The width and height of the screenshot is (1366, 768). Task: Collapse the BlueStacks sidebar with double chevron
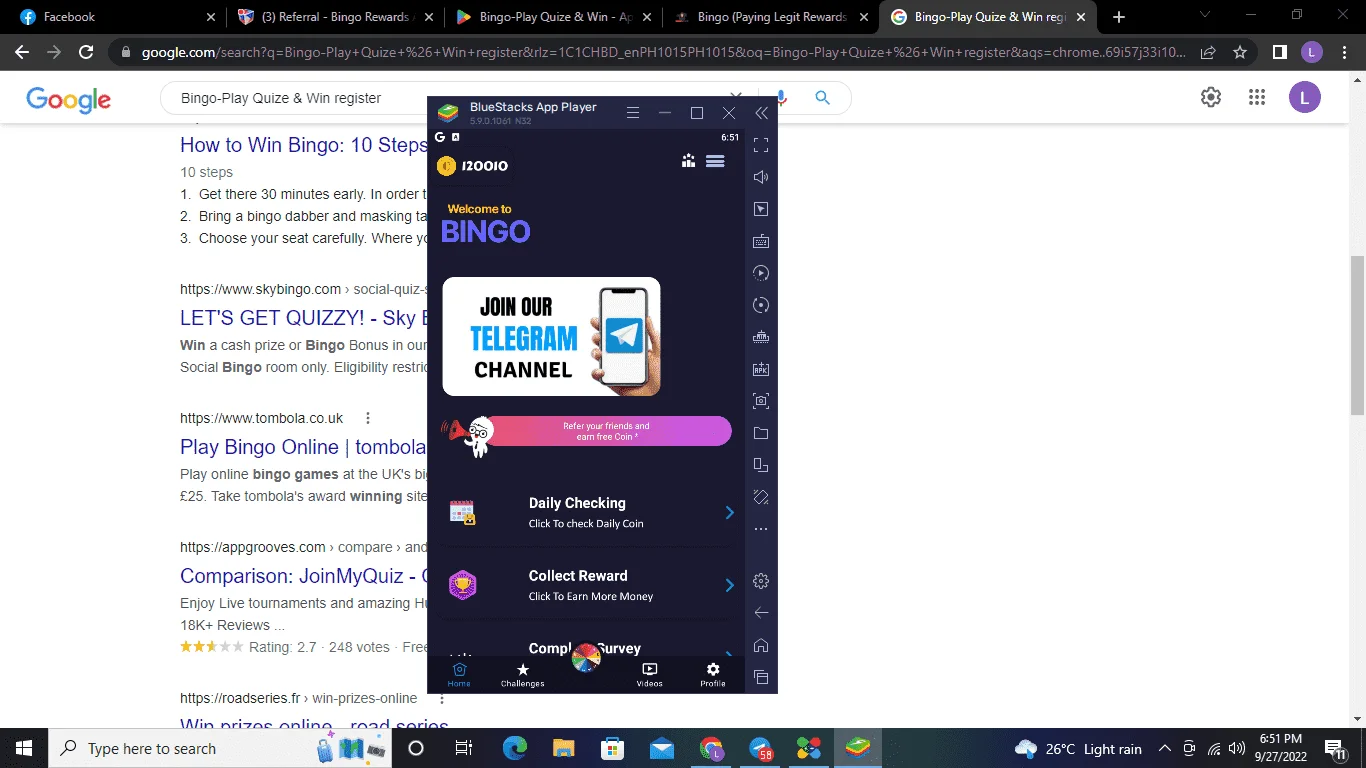[762, 113]
